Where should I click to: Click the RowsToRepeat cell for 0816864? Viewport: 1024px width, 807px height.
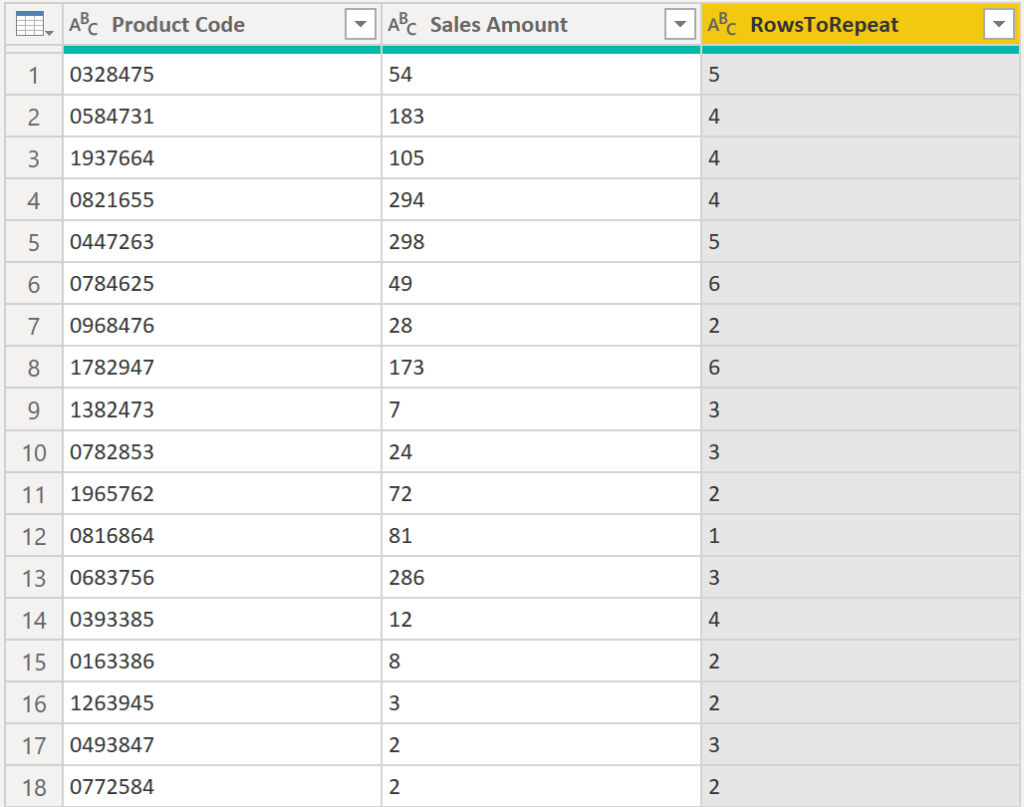pos(860,535)
